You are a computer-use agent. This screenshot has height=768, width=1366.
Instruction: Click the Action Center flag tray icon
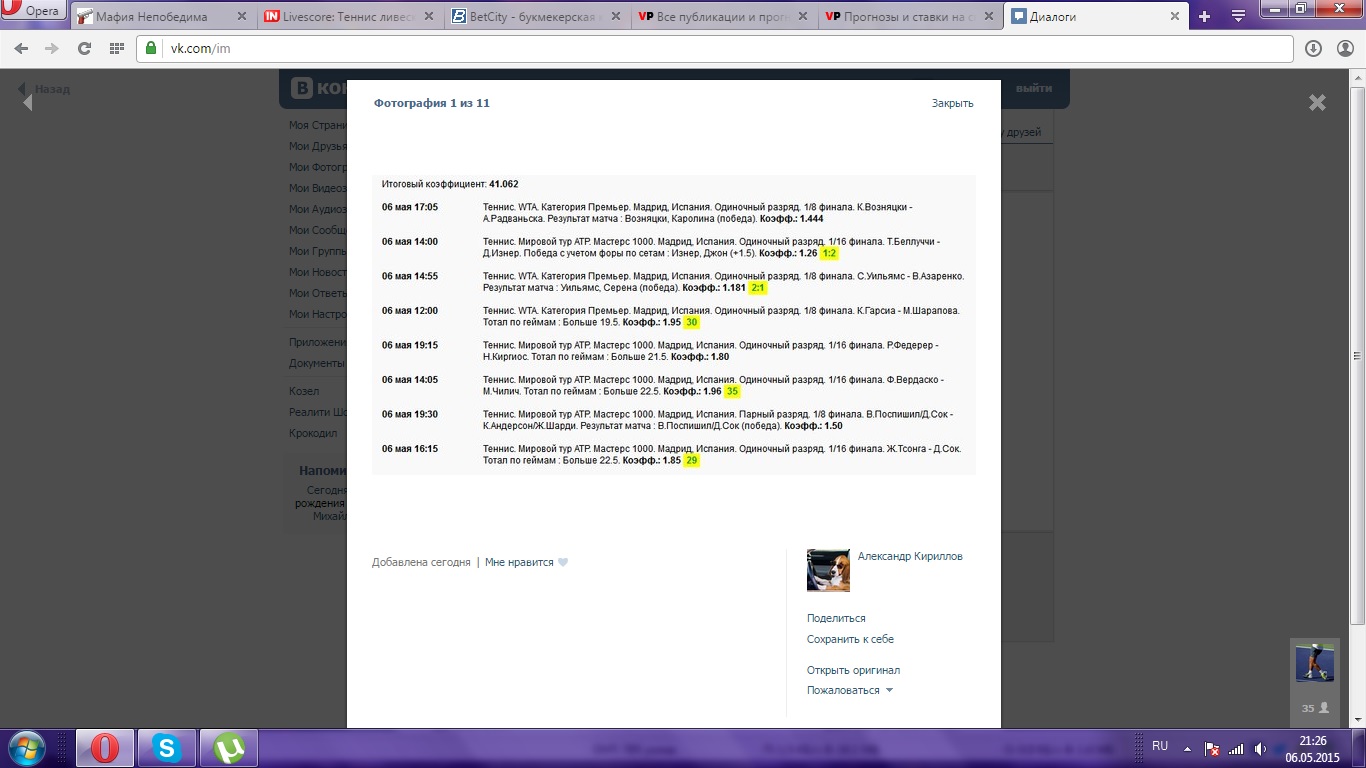click(1212, 748)
